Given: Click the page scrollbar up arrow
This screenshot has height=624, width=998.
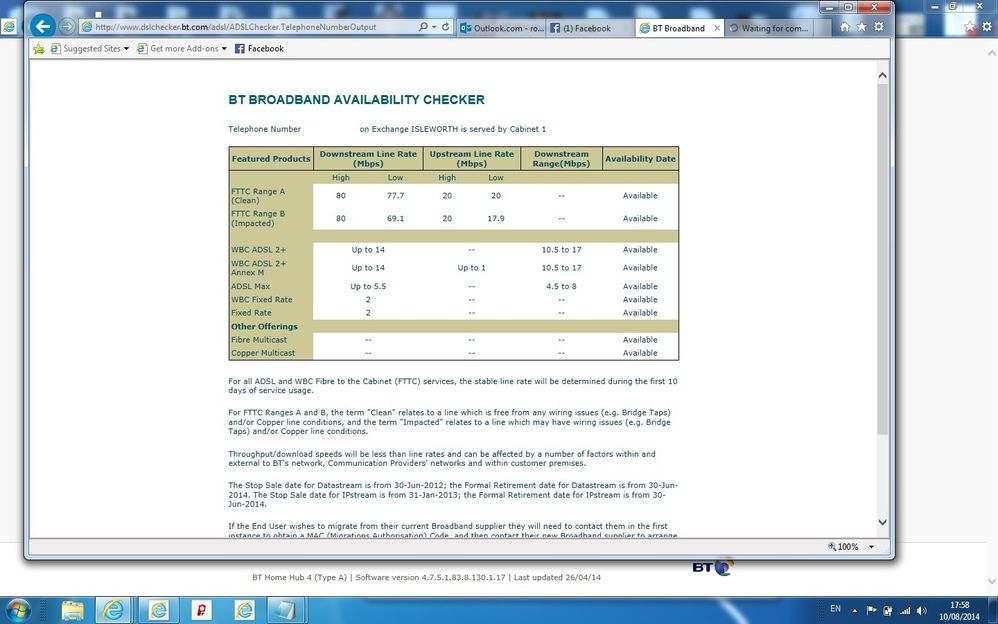Looking at the screenshot, I should (x=882, y=75).
